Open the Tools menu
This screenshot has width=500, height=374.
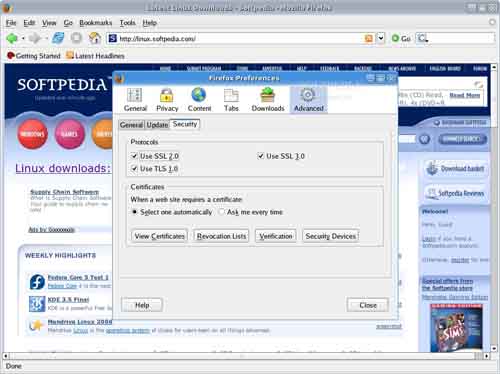coord(127,23)
